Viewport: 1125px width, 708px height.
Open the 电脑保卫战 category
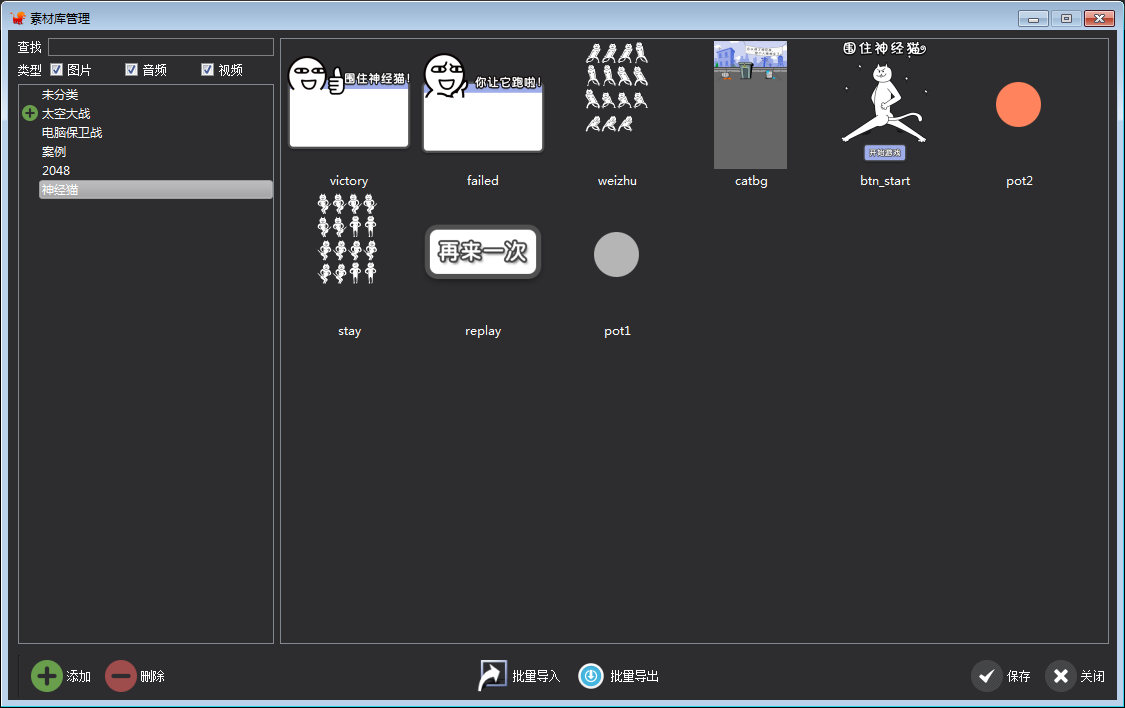72,133
